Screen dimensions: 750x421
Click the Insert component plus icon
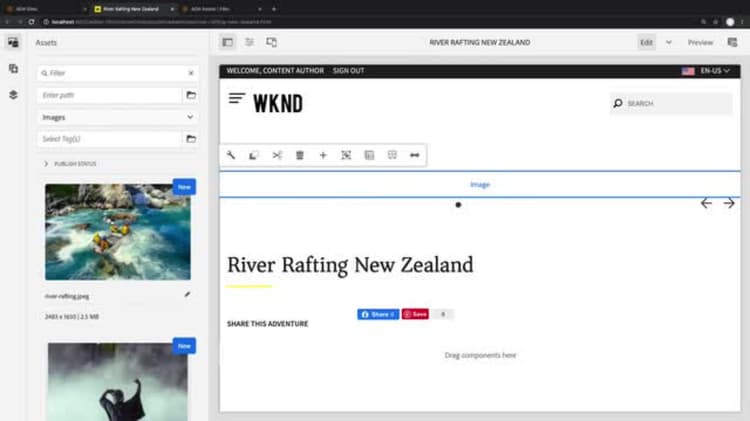coord(323,155)
